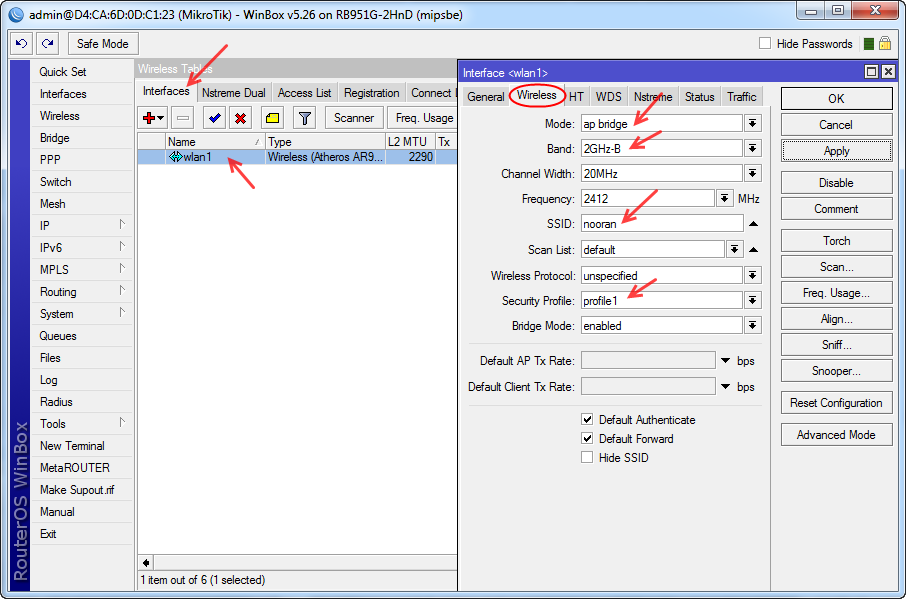Click the Scanner toolbar button
Screen dimensions: 906x599
click(x=354, y=118)
